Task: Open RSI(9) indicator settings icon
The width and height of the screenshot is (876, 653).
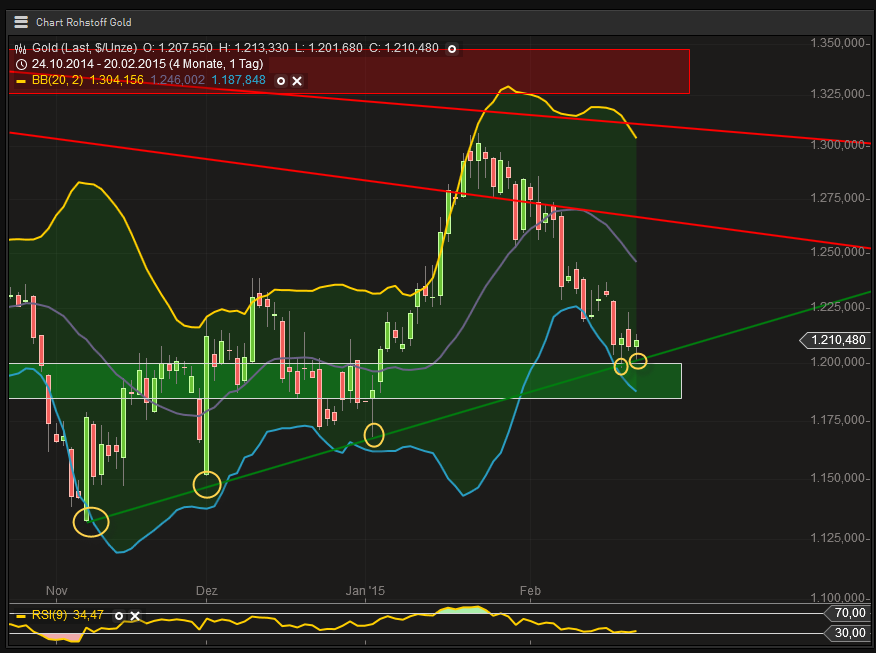Action: tap(119, 616)
